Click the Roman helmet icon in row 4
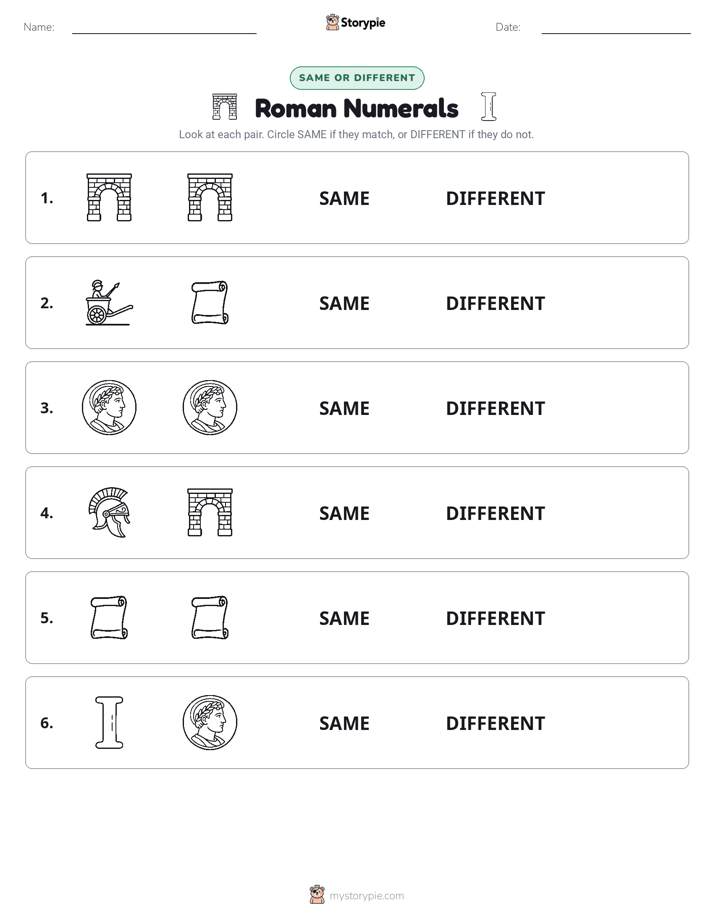Screen dimensions: 714x924 point(109,513)
